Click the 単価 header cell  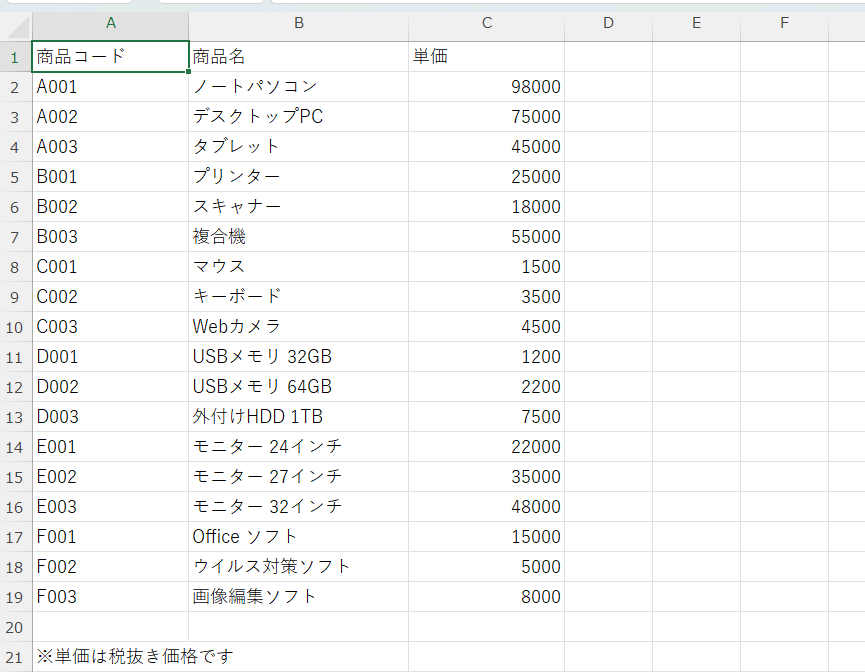486,56
